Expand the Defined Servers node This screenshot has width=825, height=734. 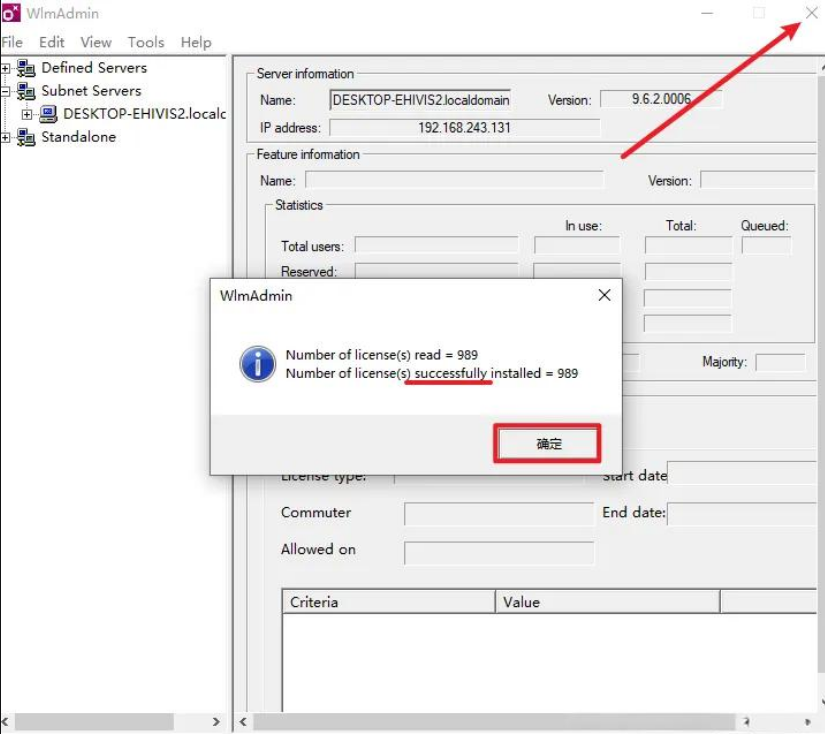[x=5, y=68]
